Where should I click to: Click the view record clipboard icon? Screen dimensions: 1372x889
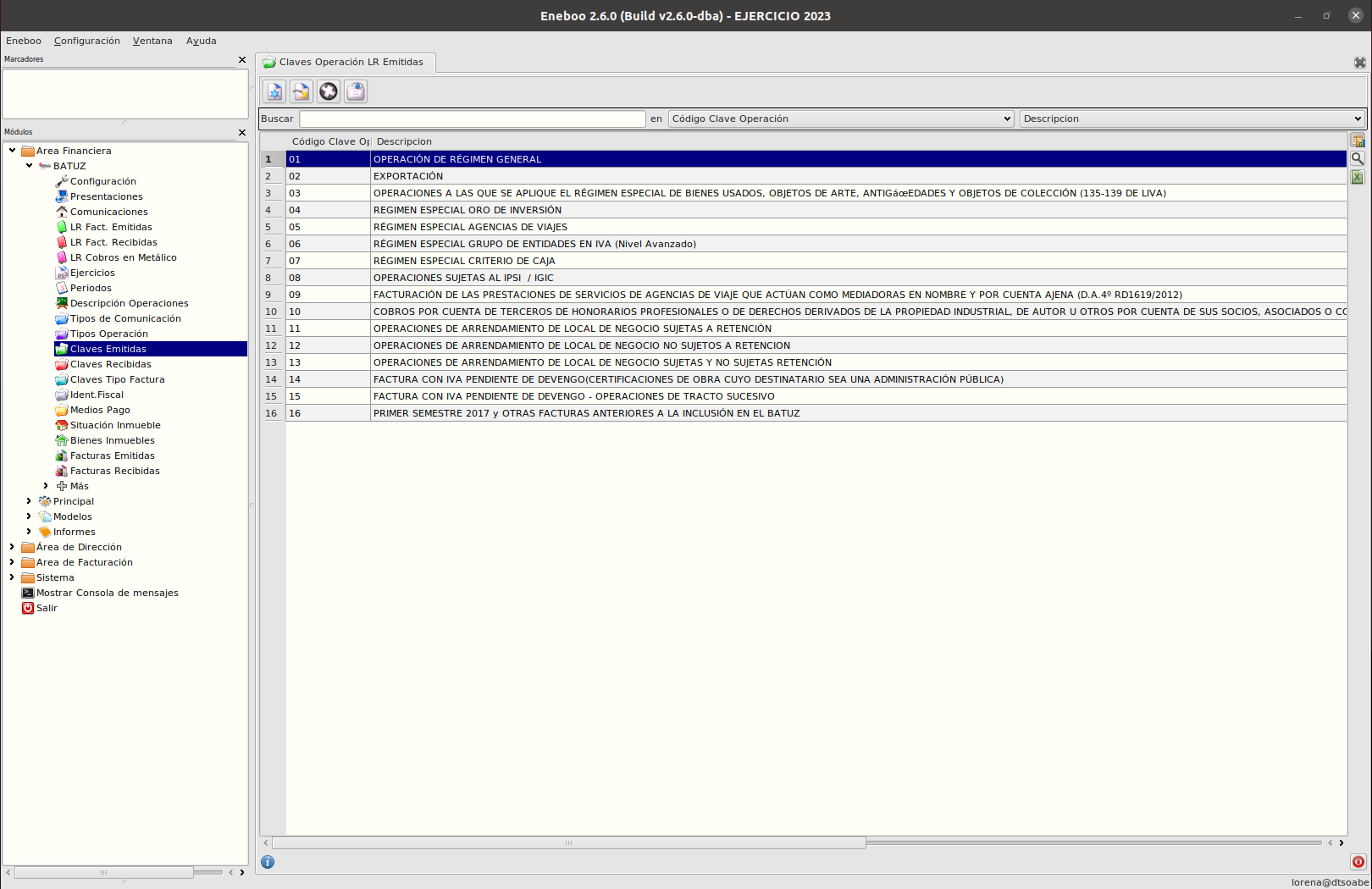356,91
